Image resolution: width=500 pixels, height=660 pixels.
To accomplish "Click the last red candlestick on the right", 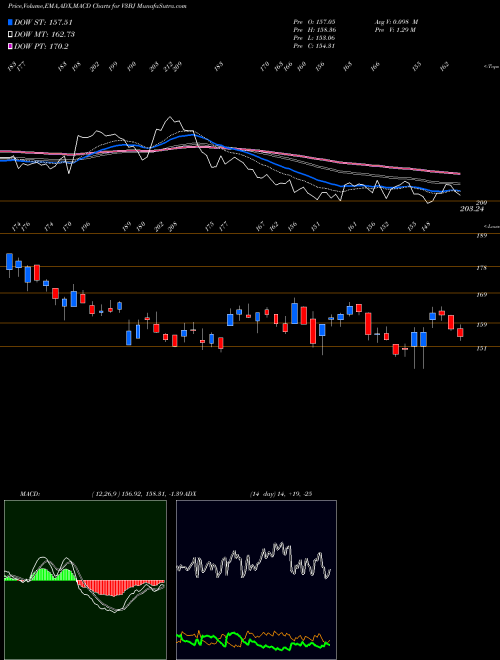I will [x=460, y=333].
